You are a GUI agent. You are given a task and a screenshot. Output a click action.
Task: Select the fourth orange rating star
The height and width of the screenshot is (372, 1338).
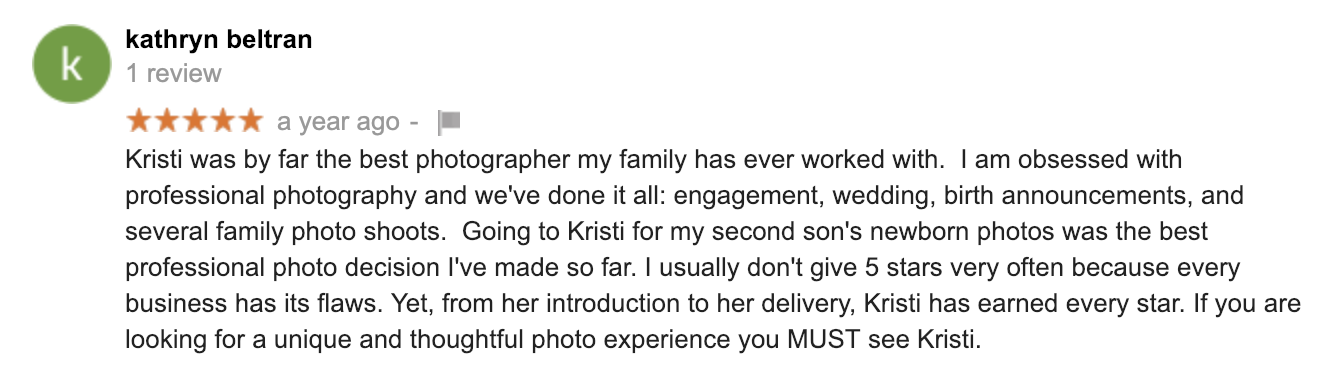pyautogui.click(x=222, y=121)
